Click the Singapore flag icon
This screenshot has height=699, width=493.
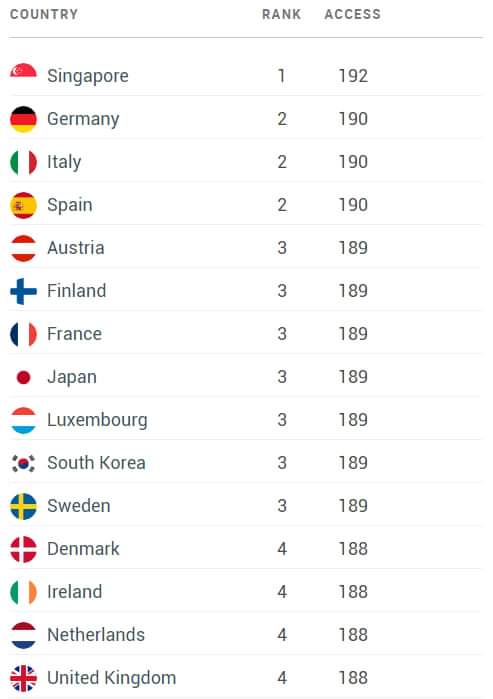pos(23,71)
